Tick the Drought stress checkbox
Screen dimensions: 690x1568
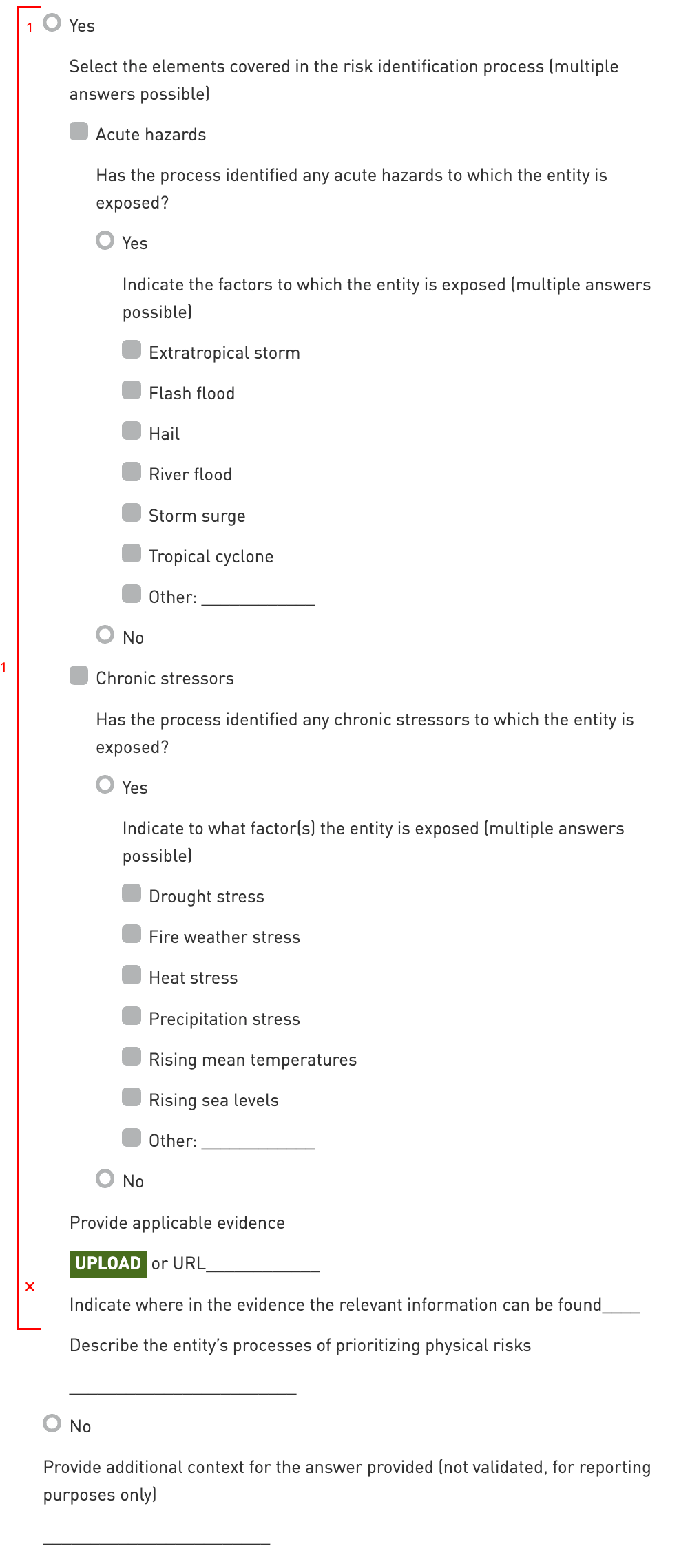pos(132,893)
